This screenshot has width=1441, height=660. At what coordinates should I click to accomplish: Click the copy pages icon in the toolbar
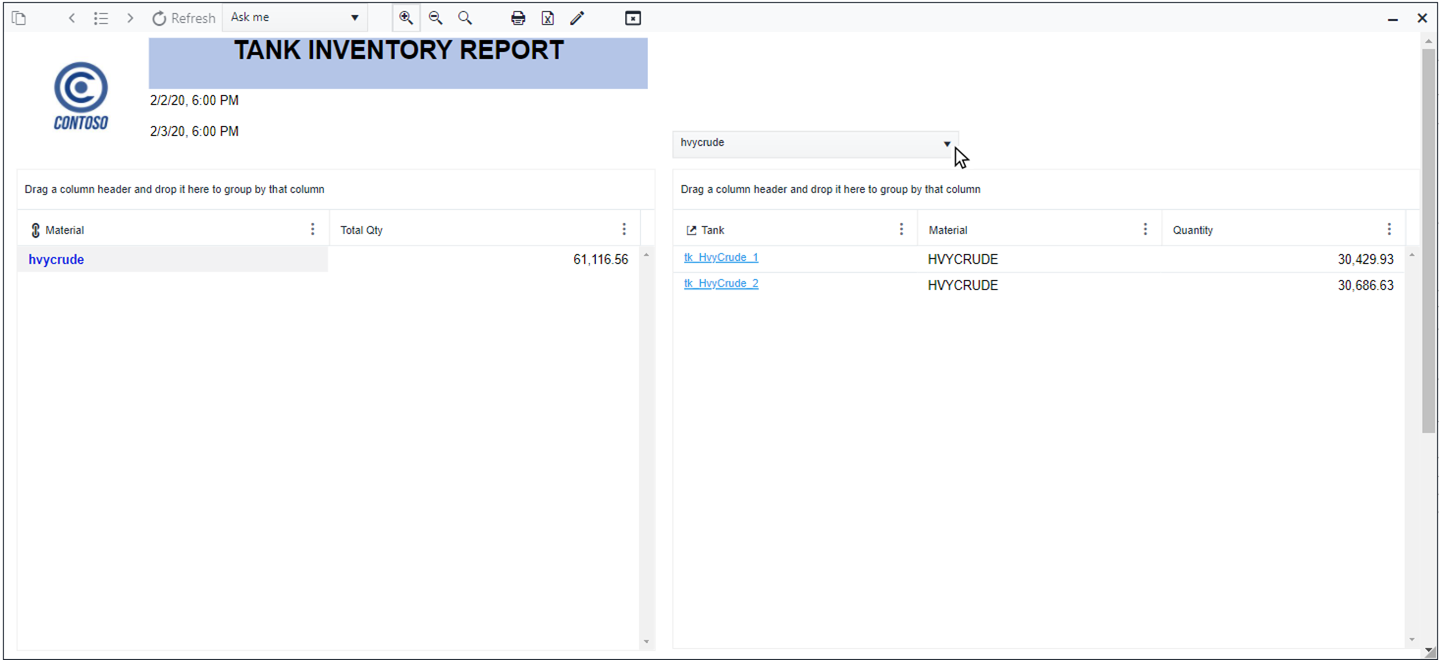(x=19, y=18)
